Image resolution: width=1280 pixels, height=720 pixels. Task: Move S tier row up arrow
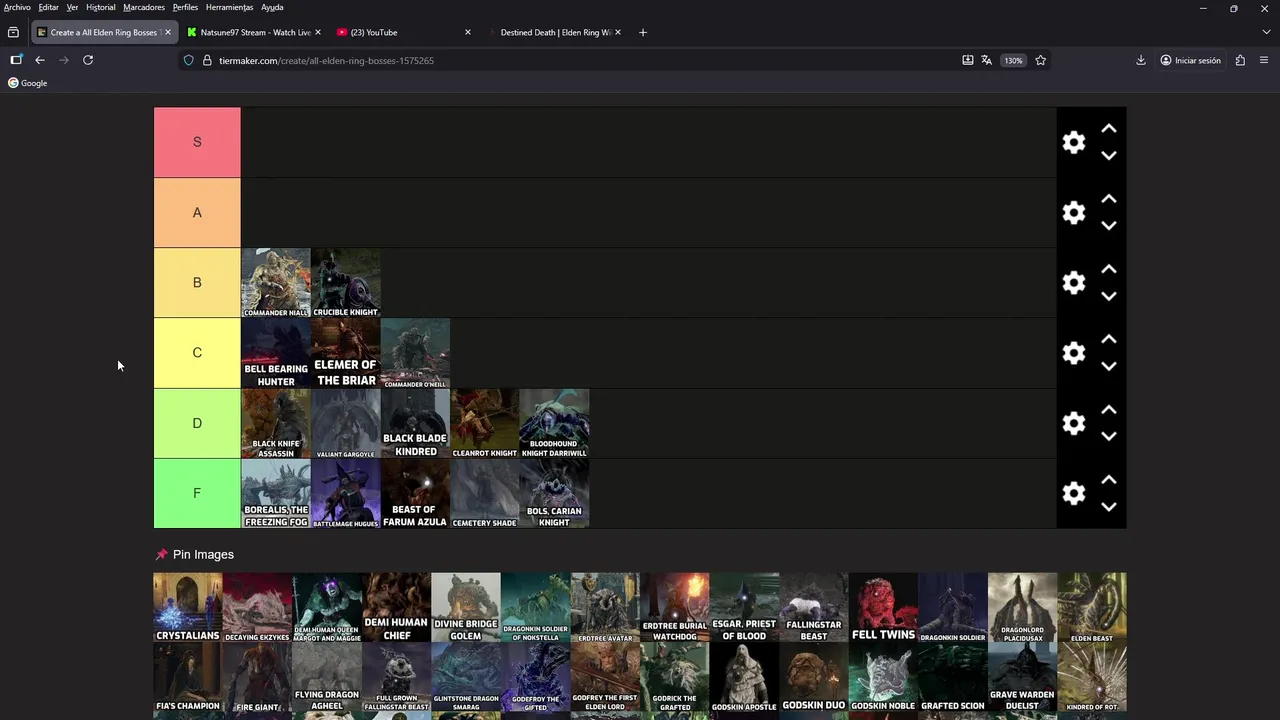pyautogui.click(x=1108, y=129)
